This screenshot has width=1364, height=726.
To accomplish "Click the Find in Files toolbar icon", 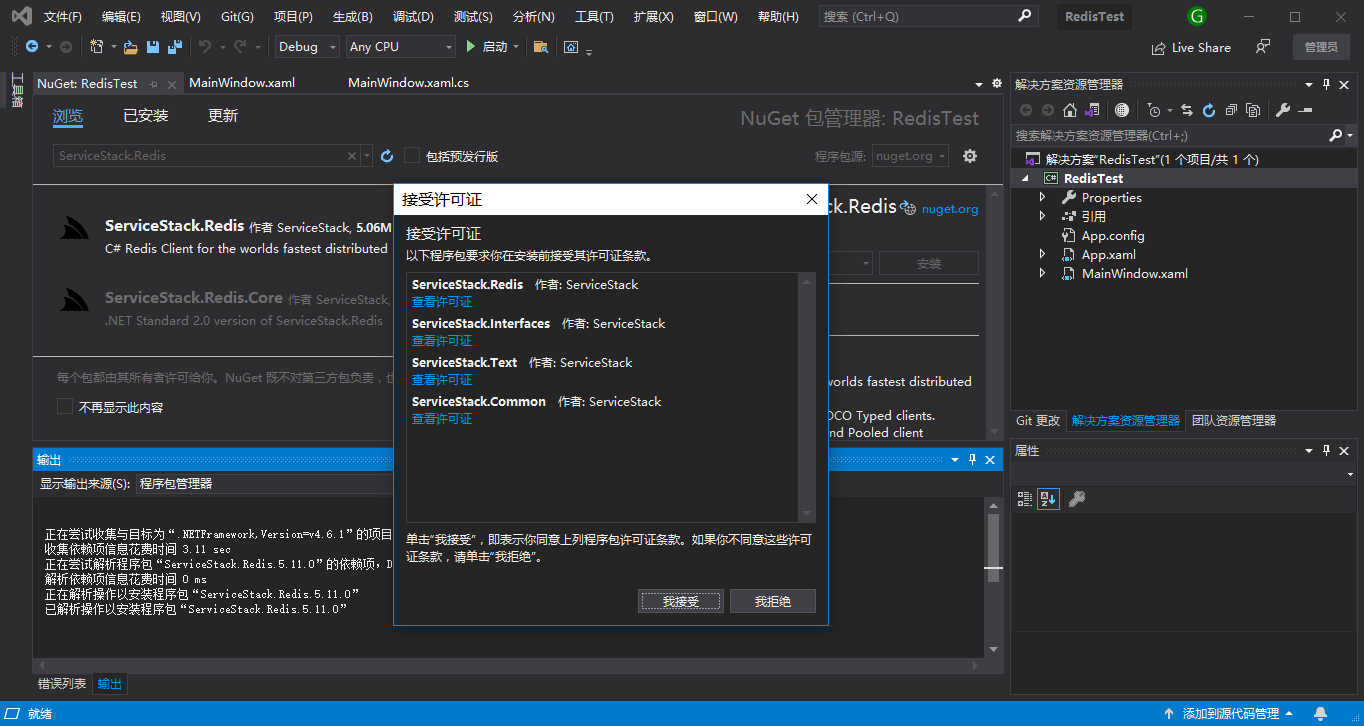I will tap(541, 47).
